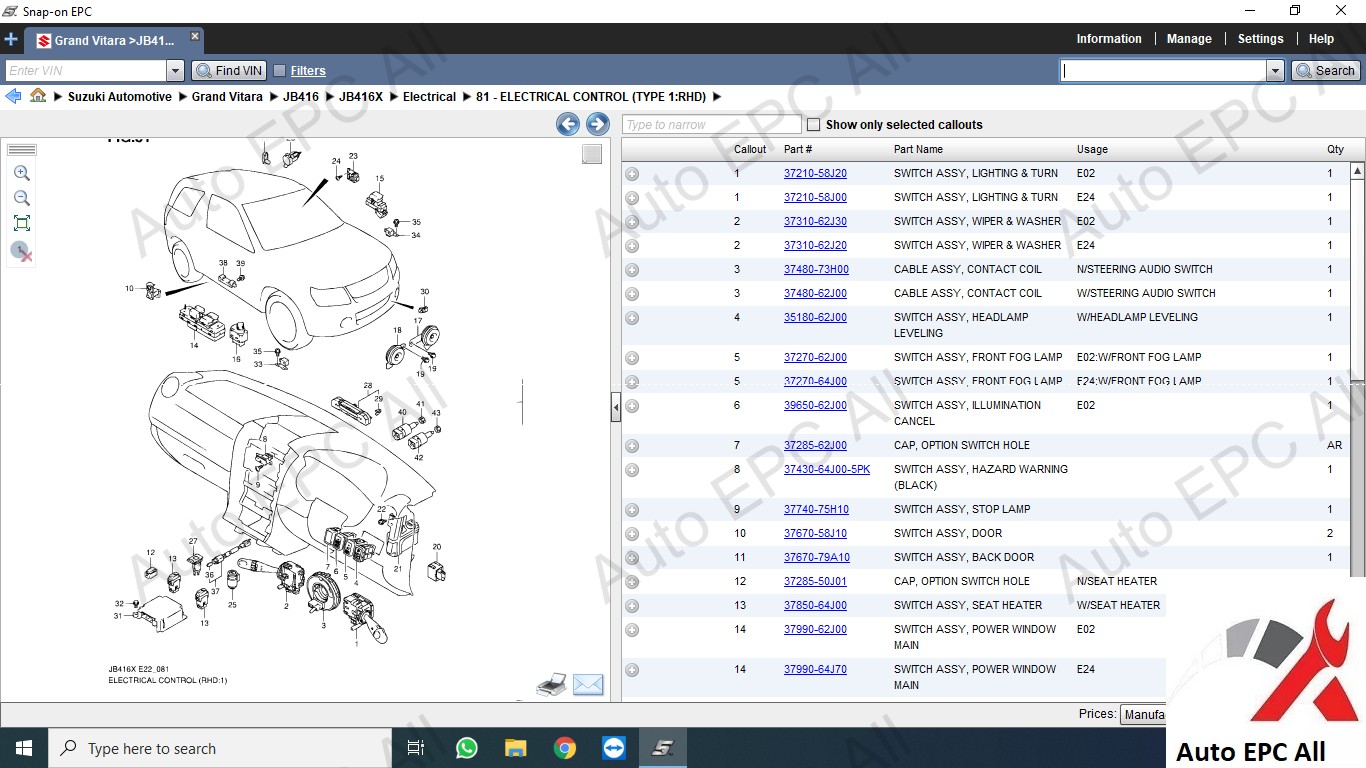The height and width of the screenshot is (768, 1366).
Task: Click the Windows taskbar search box
Action: [218, 748]
